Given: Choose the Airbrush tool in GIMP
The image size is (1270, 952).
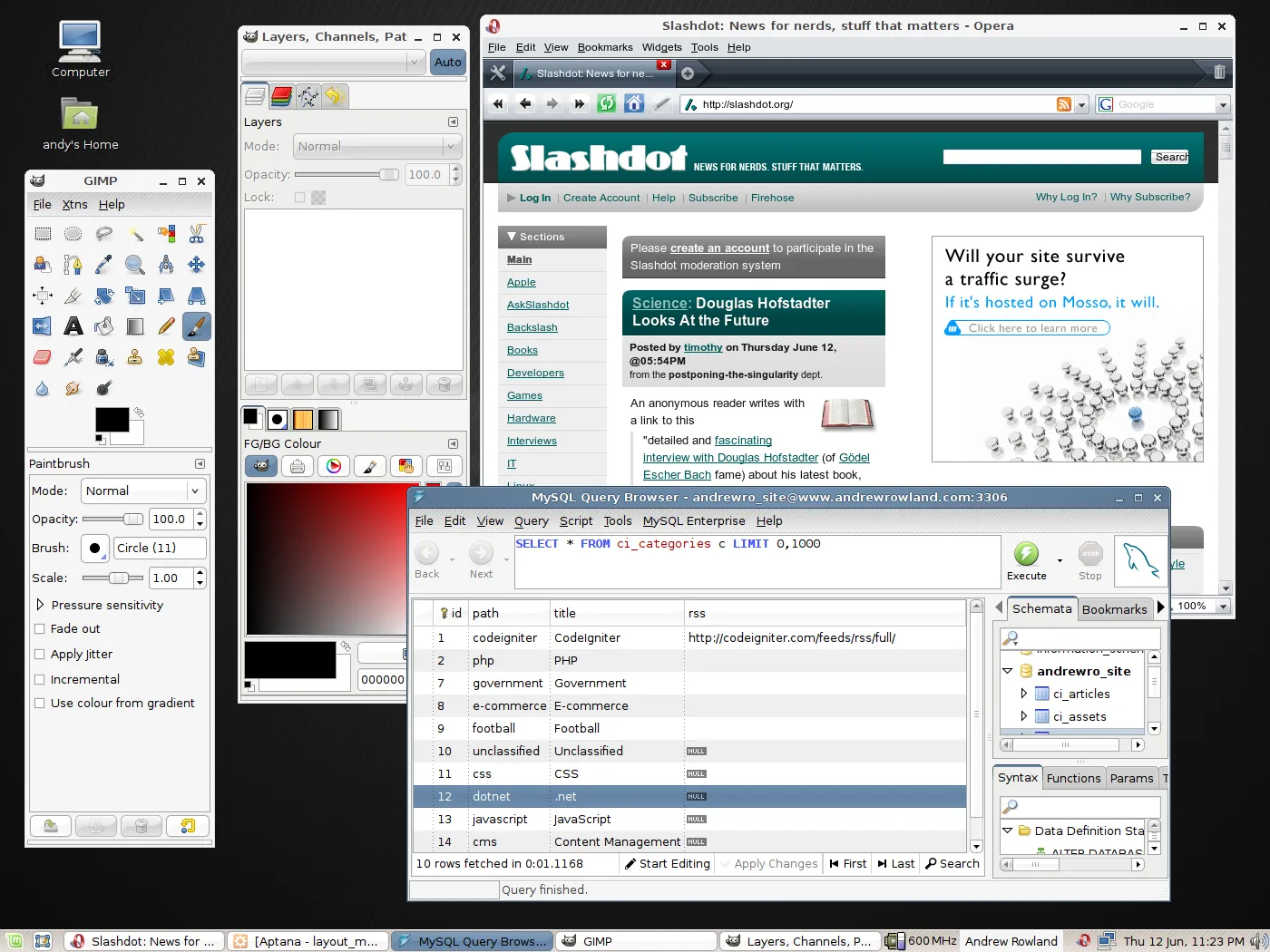Looking at the screenshot, I should click(73, 357).
